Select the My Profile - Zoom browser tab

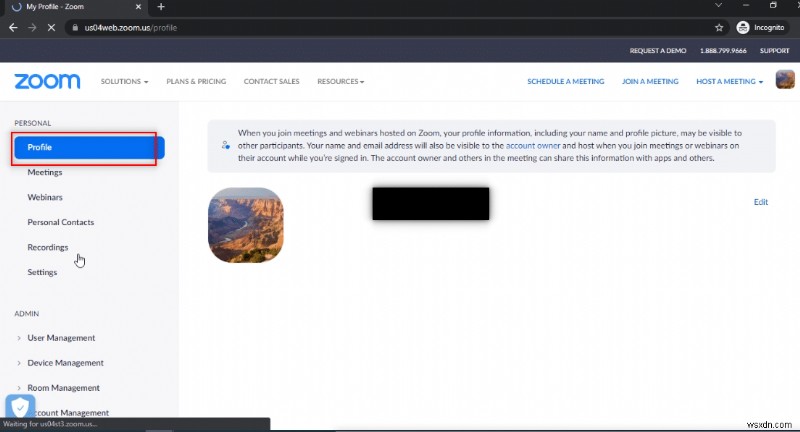tap(77, 7)
